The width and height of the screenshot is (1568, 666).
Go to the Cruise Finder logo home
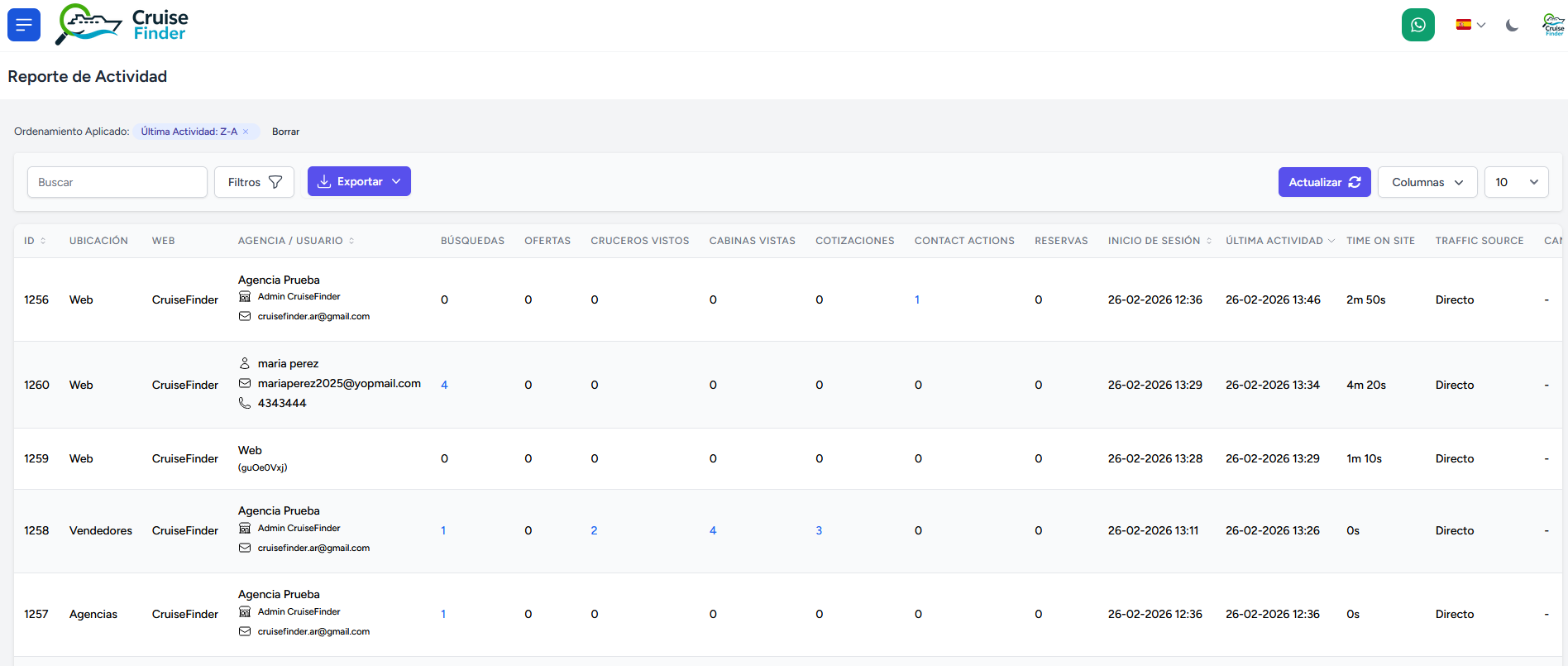coord(122,25)
